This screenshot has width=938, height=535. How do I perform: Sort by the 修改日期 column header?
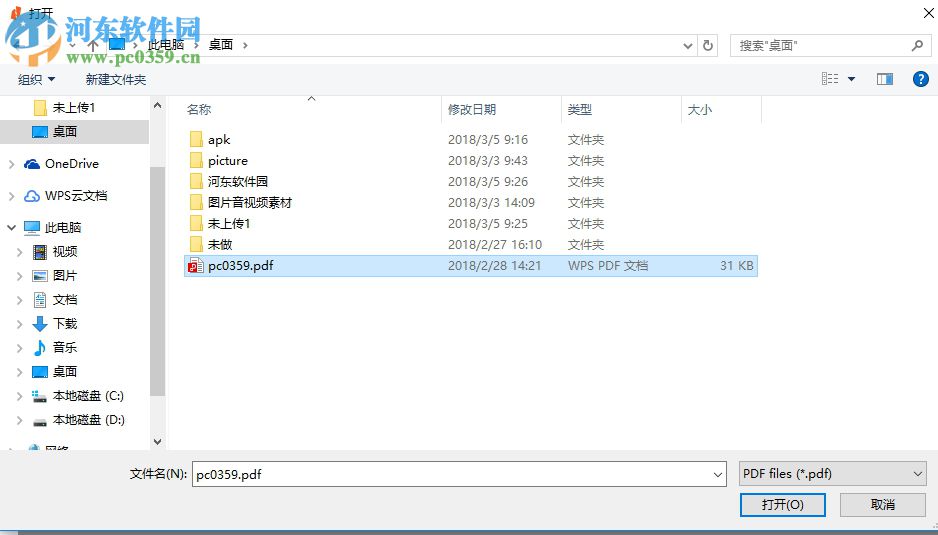click(x=501, y=110)
